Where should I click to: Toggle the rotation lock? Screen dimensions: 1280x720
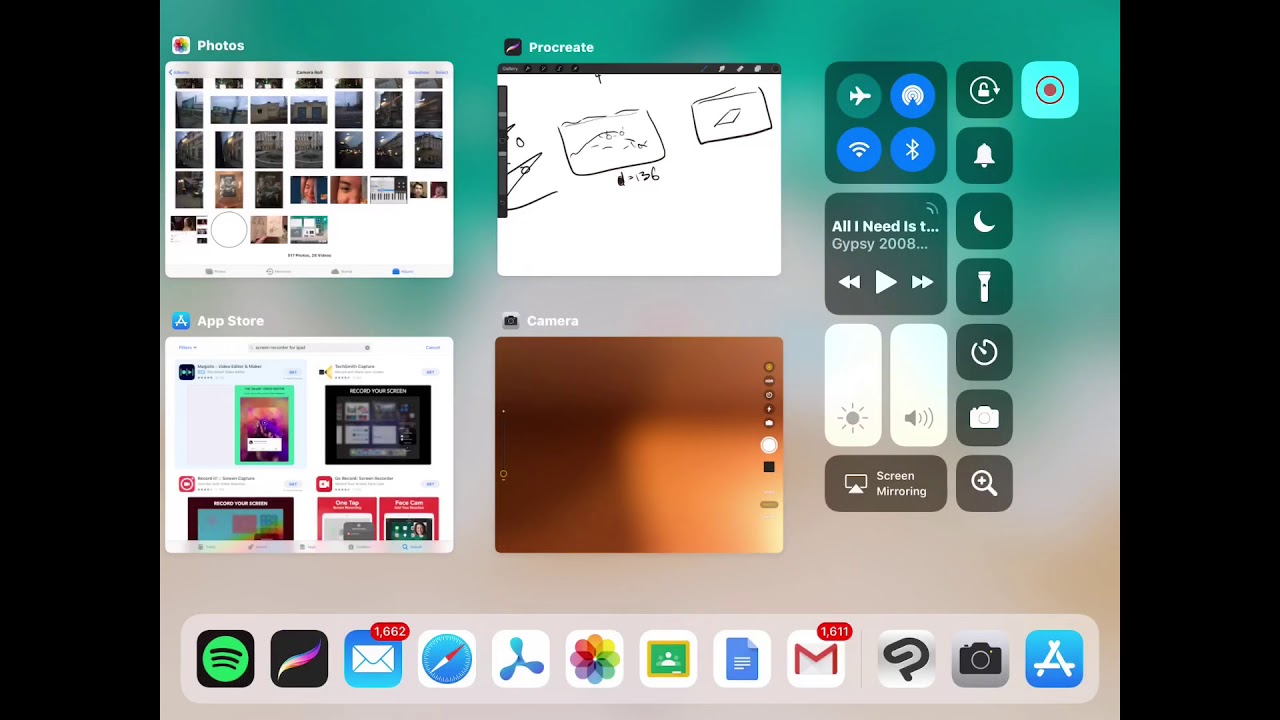984,90
